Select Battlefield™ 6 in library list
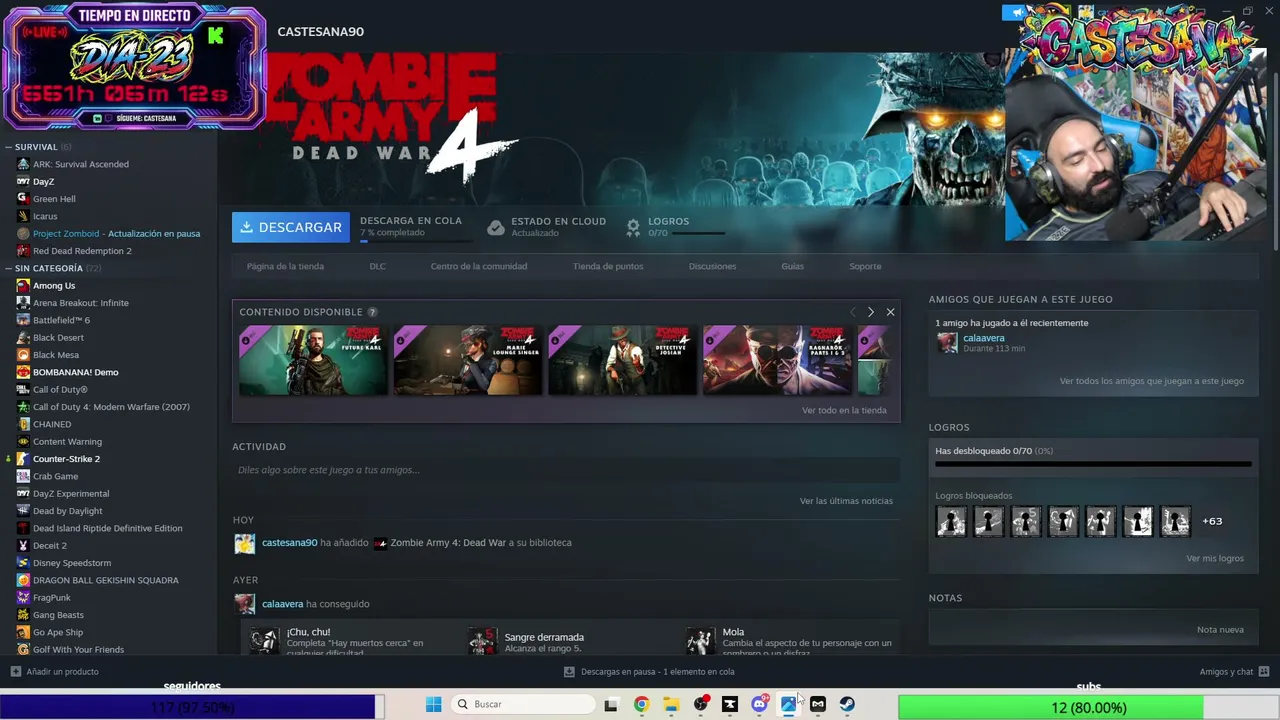1280x720 pixels. (x=61, y=320)
